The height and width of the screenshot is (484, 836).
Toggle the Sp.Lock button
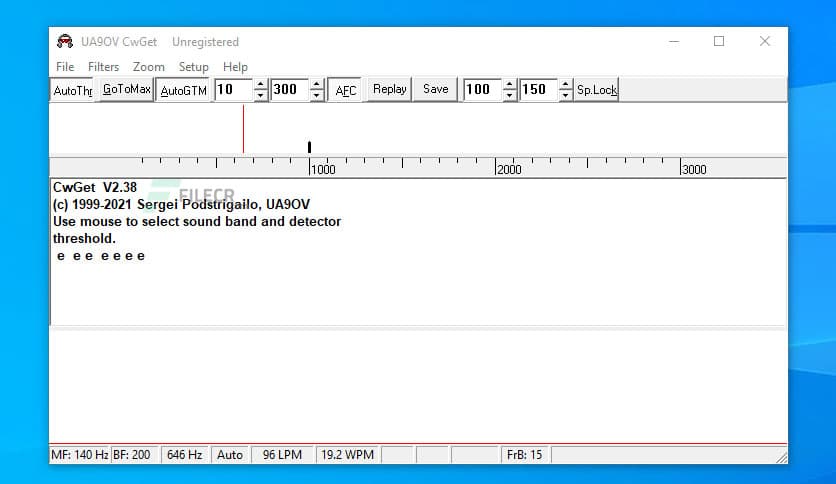tap(597, 90)
